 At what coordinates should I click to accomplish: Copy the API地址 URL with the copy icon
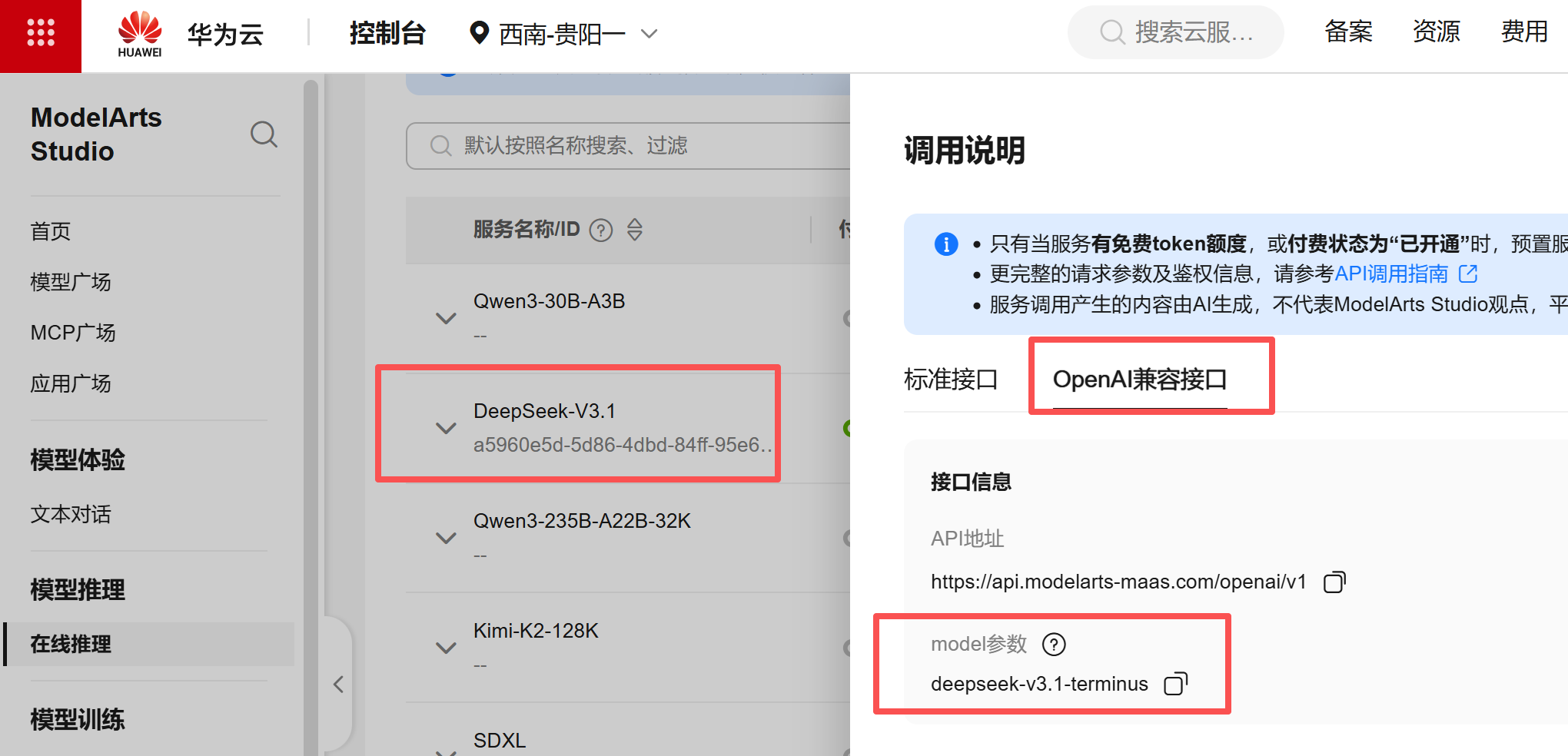[x=1334, y=582]
